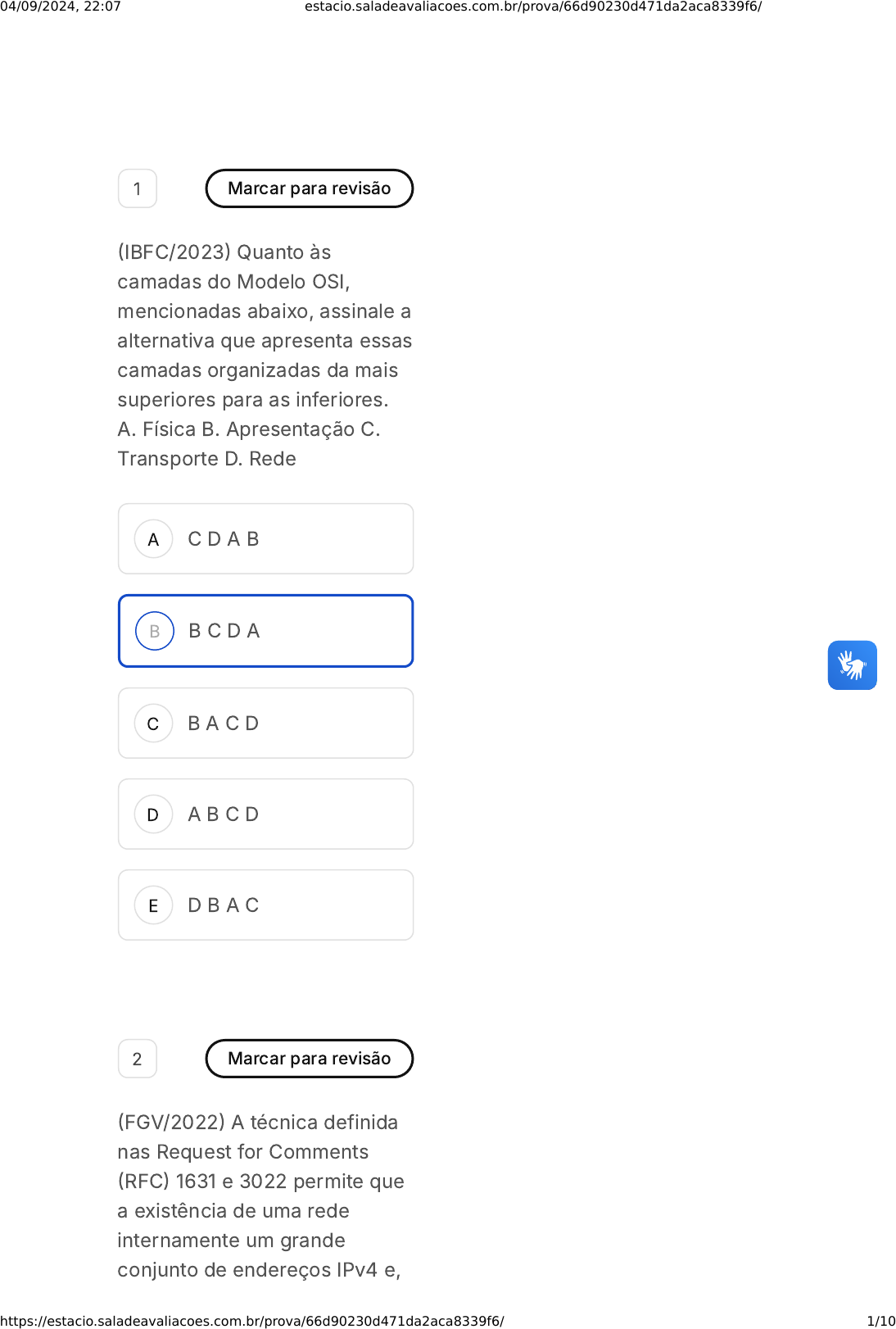Choose the letter C option circle

tap(153, 723)
